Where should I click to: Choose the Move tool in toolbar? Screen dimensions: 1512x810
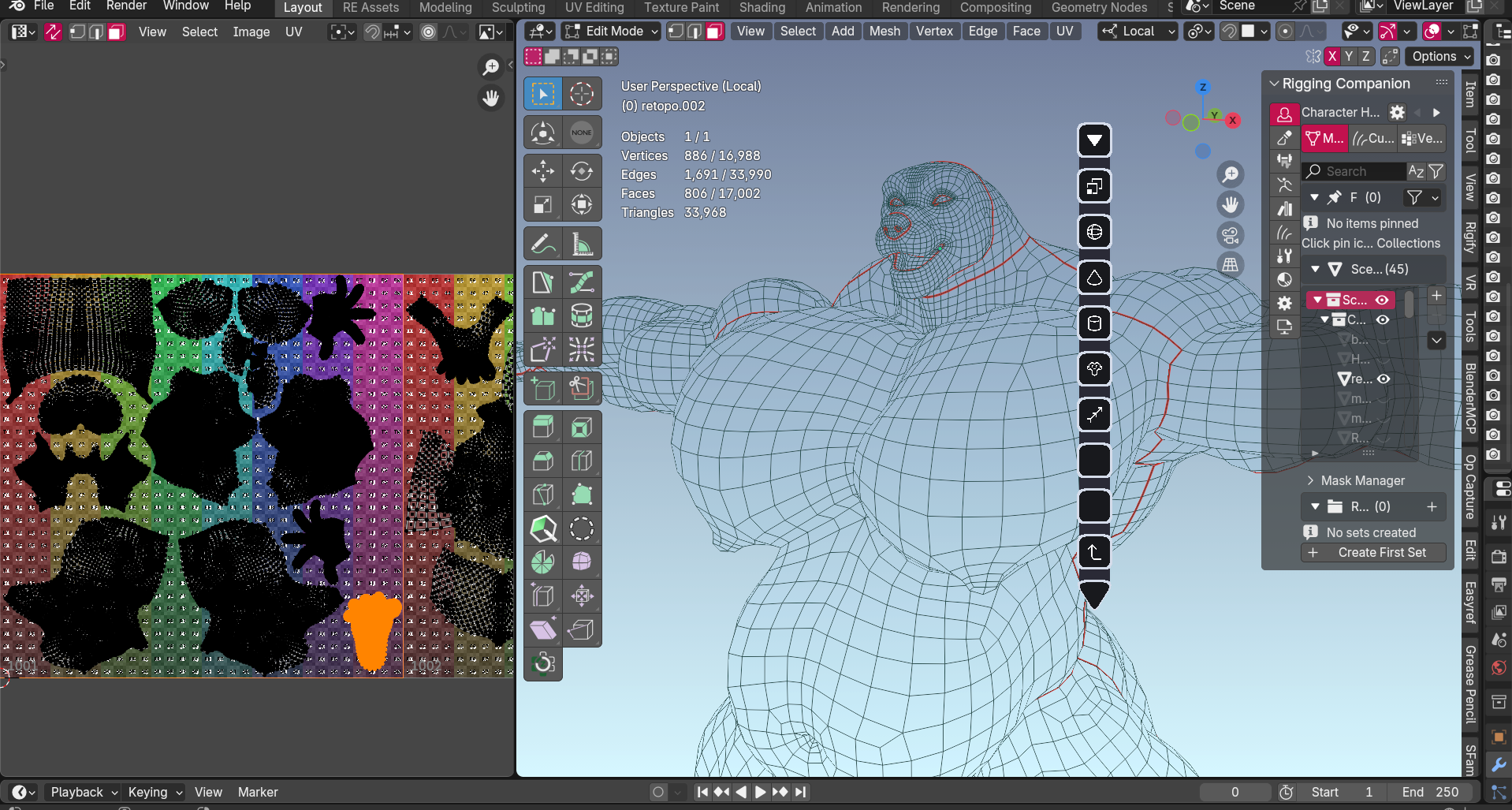(x=542, y=171)
